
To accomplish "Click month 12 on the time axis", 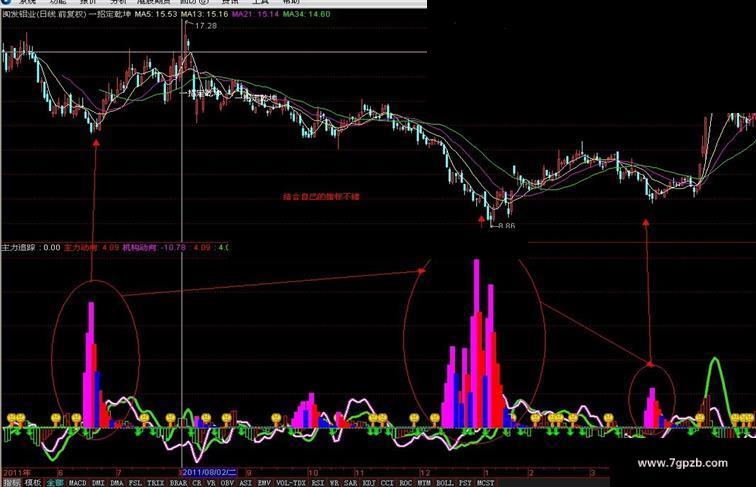I will [425, 473].
